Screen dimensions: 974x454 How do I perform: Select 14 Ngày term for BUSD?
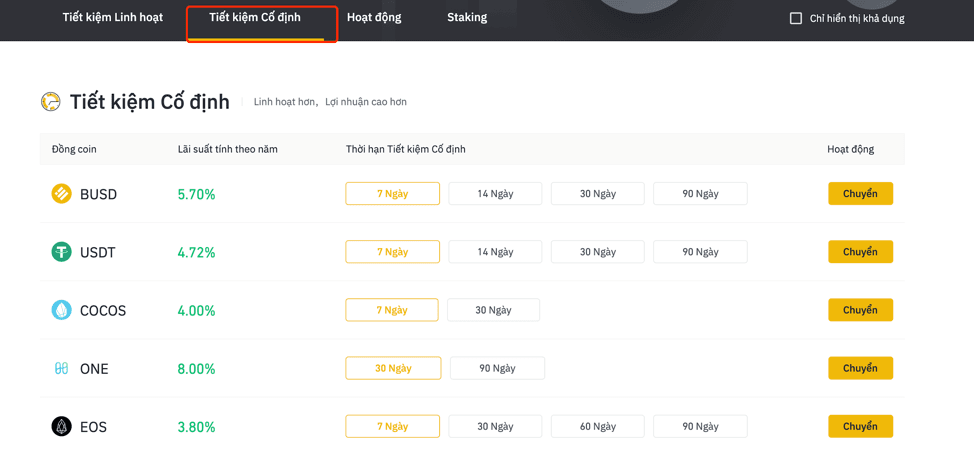495,194
